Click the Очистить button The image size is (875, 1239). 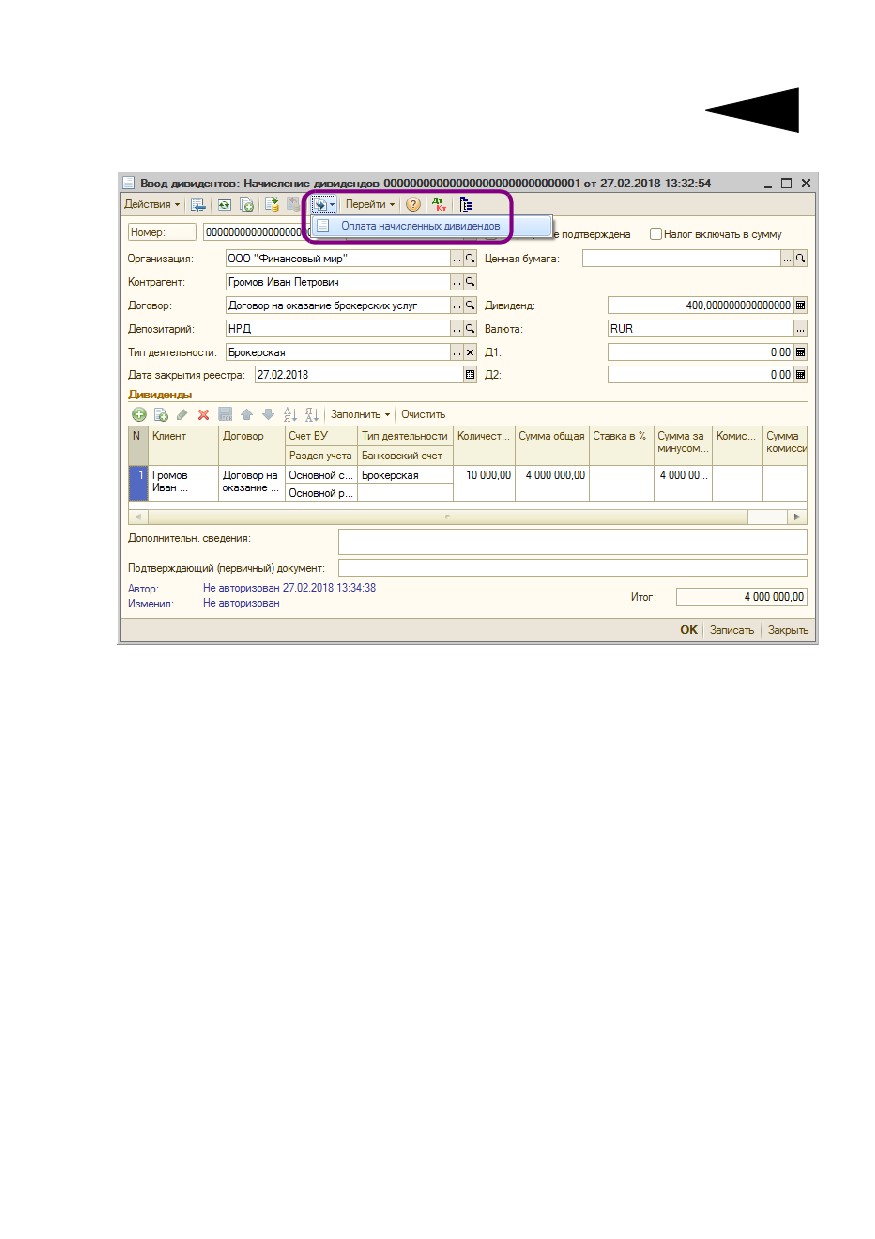[x=423, y=414]
